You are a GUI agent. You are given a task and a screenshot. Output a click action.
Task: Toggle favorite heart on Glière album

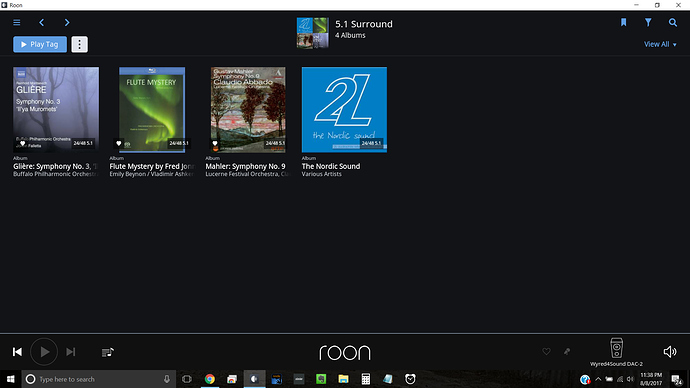[x=22, y=143]
